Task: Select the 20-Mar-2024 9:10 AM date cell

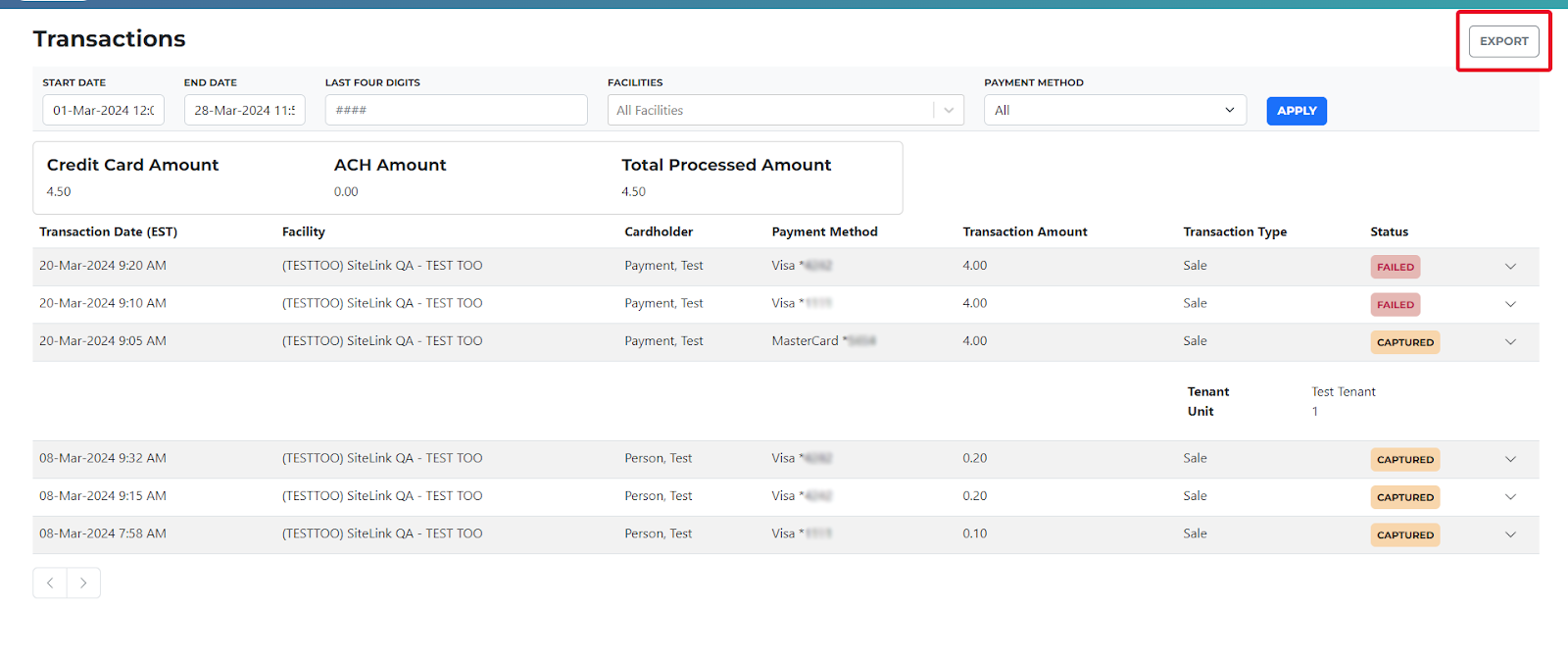Action: tap(103, 303)
